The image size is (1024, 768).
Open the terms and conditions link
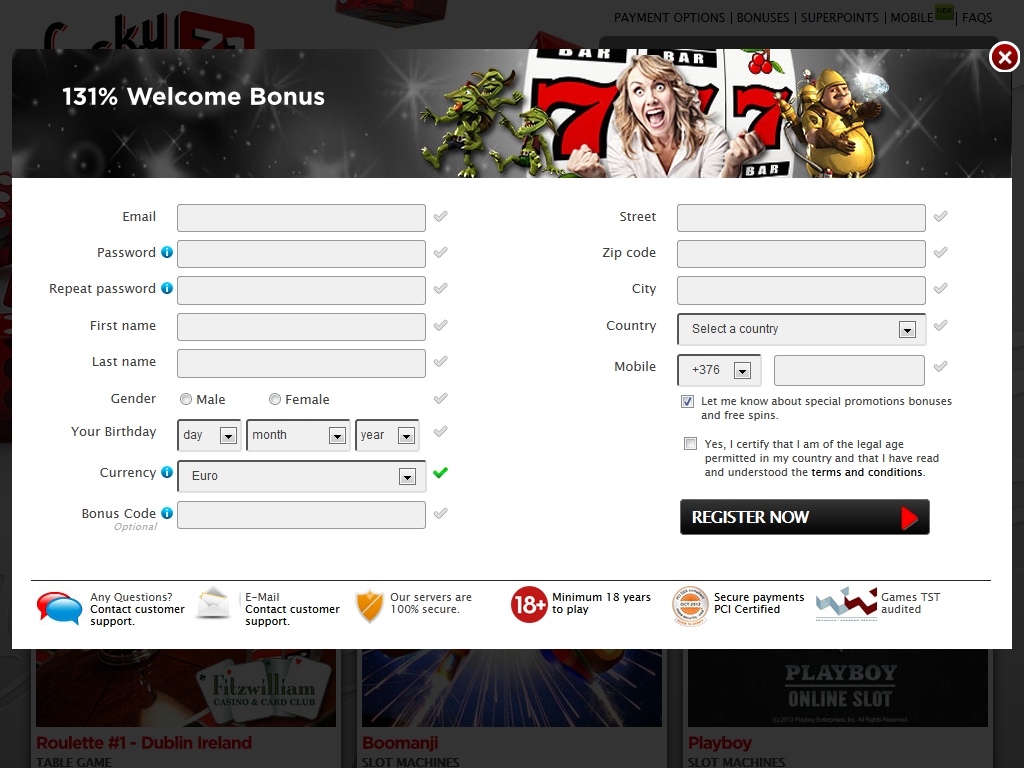[x=867, y=473]
